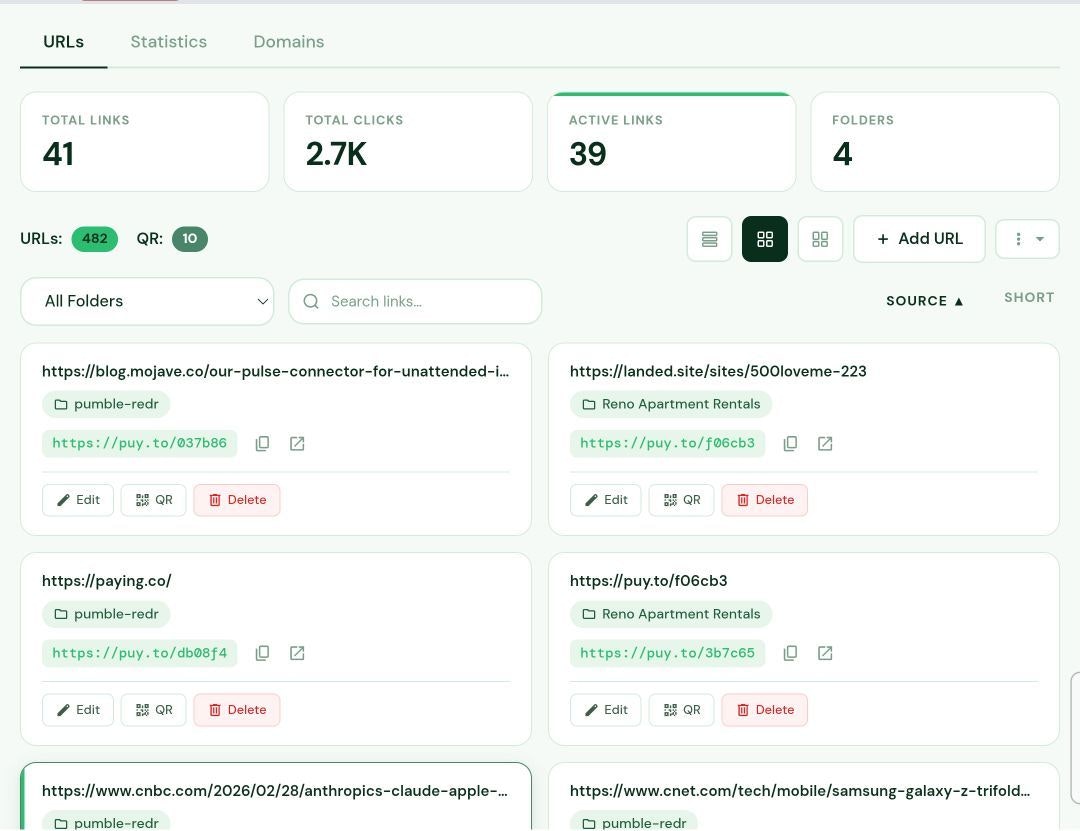This screenshot has height=831, width=1080.
Task: Select the Folders stat card
Action: [x=935, y=142]
